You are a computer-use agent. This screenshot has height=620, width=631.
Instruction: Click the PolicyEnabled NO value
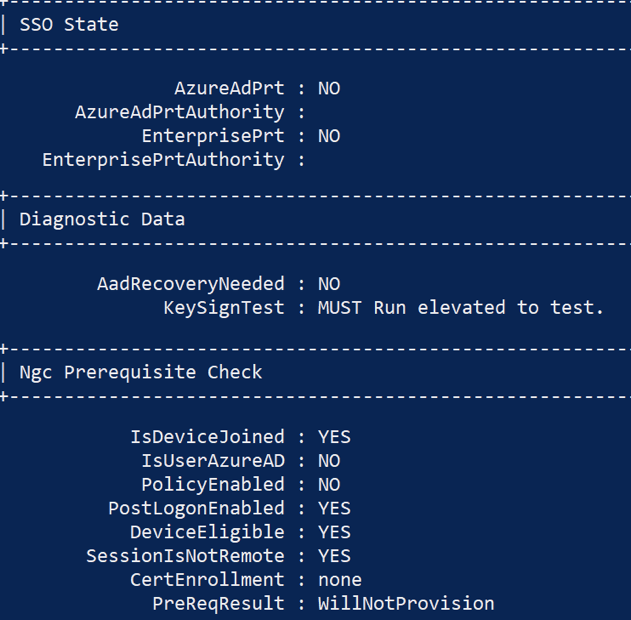329,485
